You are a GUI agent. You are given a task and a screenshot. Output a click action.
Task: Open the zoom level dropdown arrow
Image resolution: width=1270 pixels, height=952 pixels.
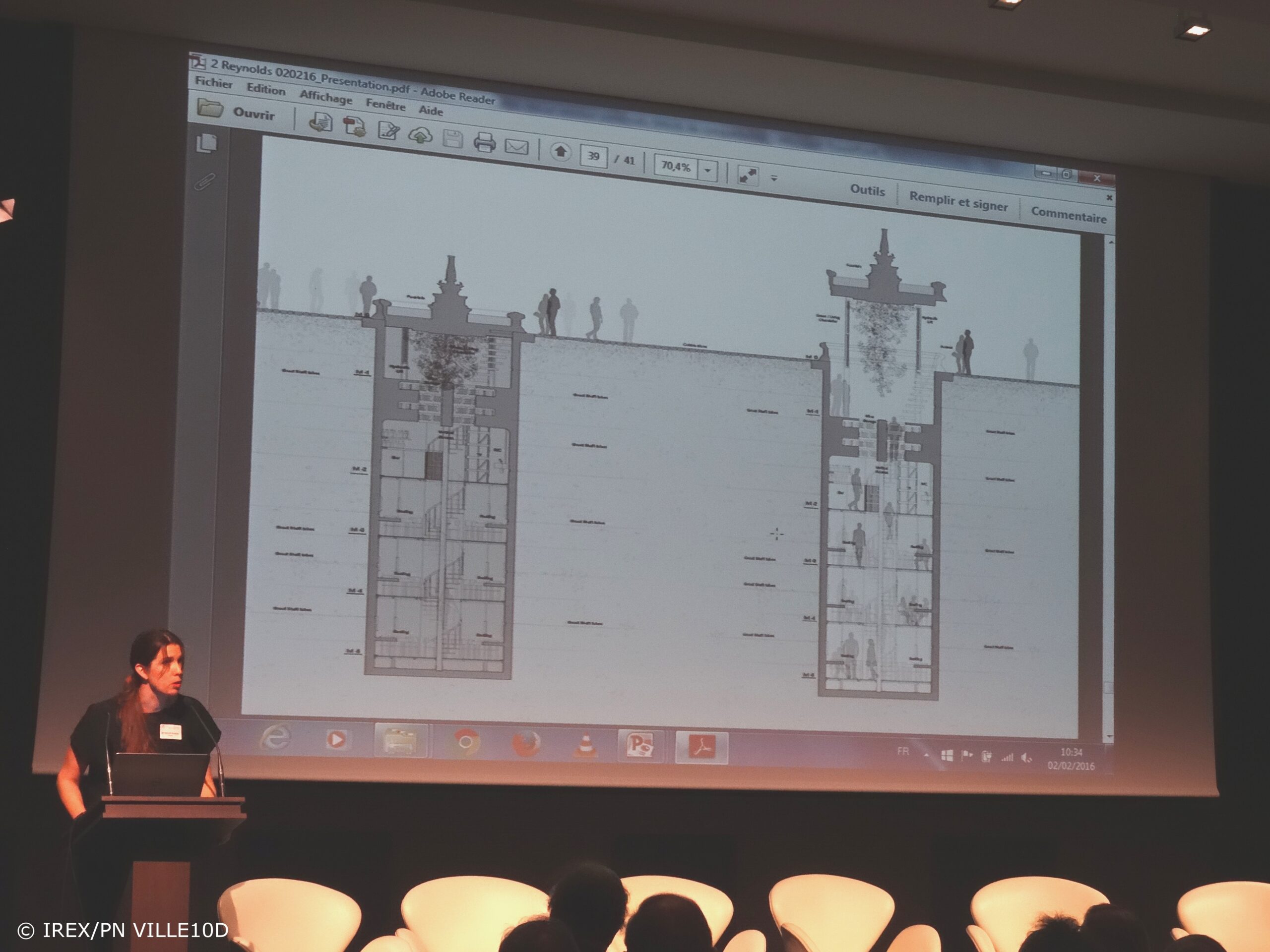coord(707,171)
